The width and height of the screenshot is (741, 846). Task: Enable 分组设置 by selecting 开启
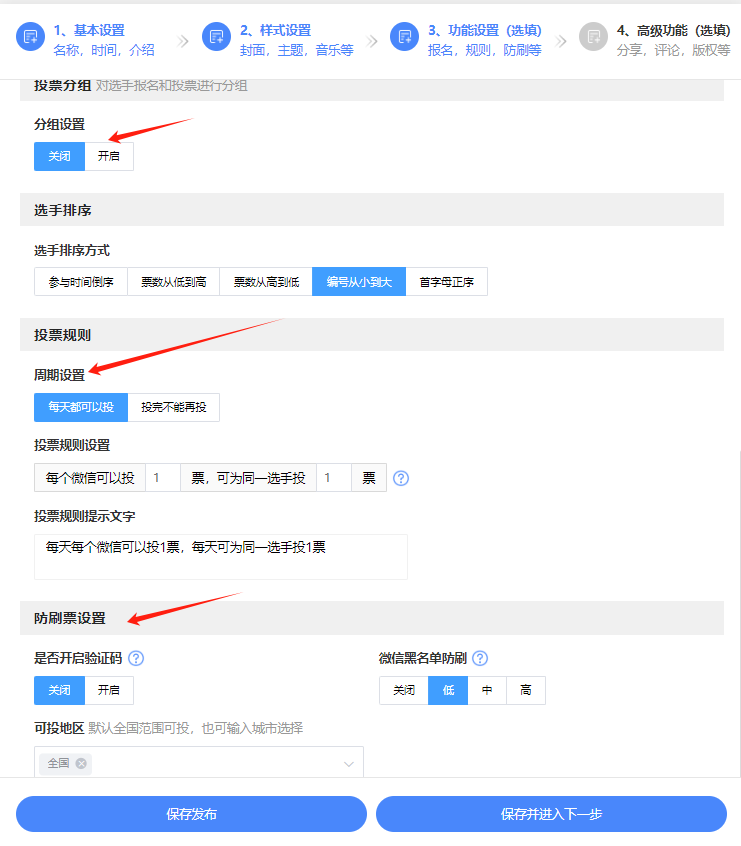click(x=109, y=157)
